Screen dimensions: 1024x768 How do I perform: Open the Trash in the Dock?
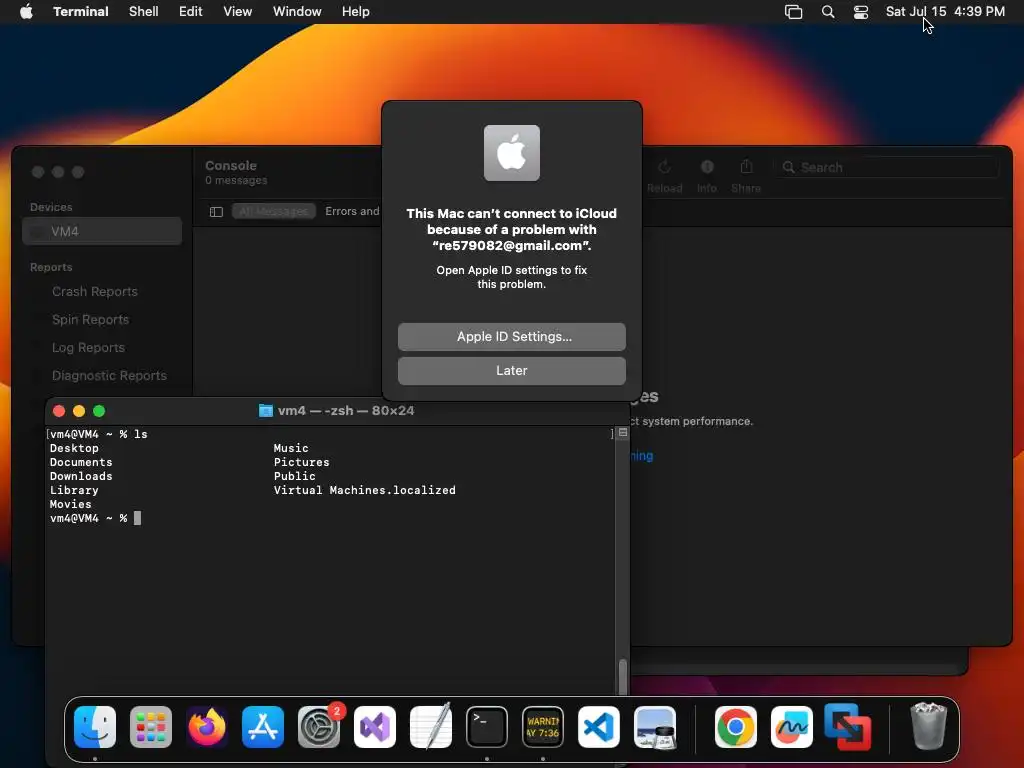click(928, 726)
